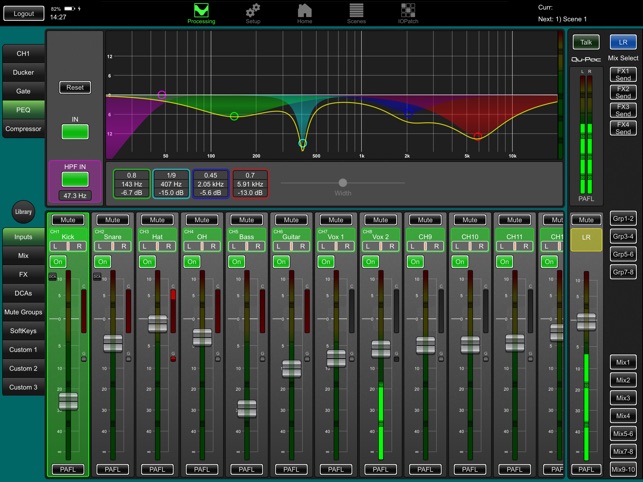
Task: Switch to the Compressor processing tab
Action: (23, 129)
